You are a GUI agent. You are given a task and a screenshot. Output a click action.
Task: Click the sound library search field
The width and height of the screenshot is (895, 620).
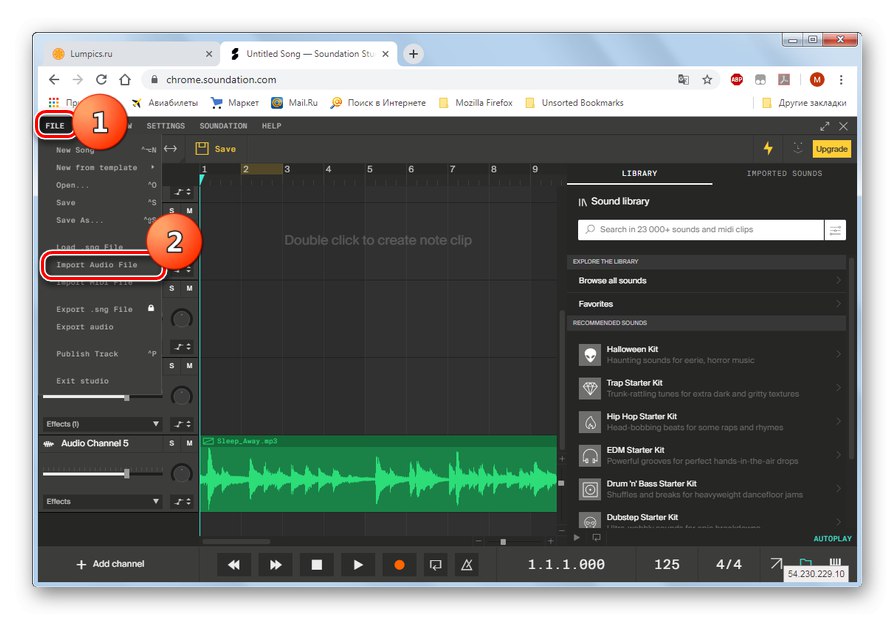[701, 230]
